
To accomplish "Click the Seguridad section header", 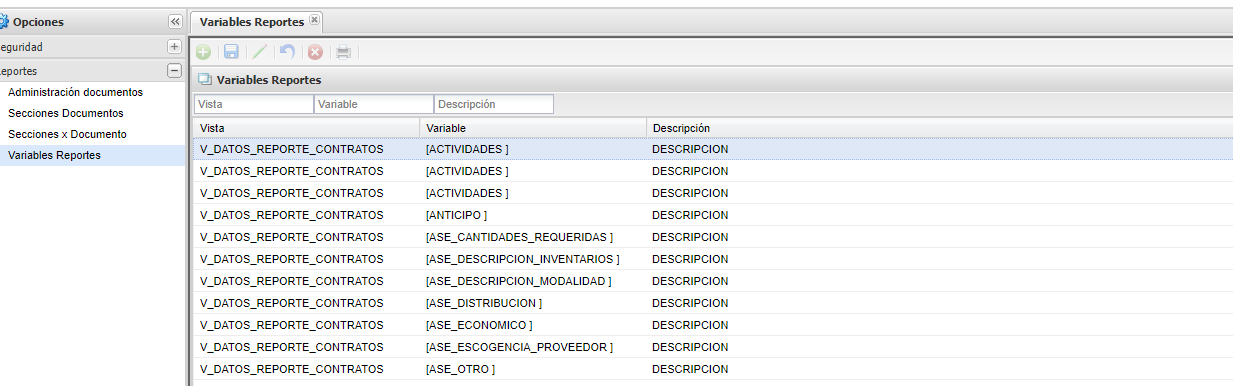I will click(92, 46).
